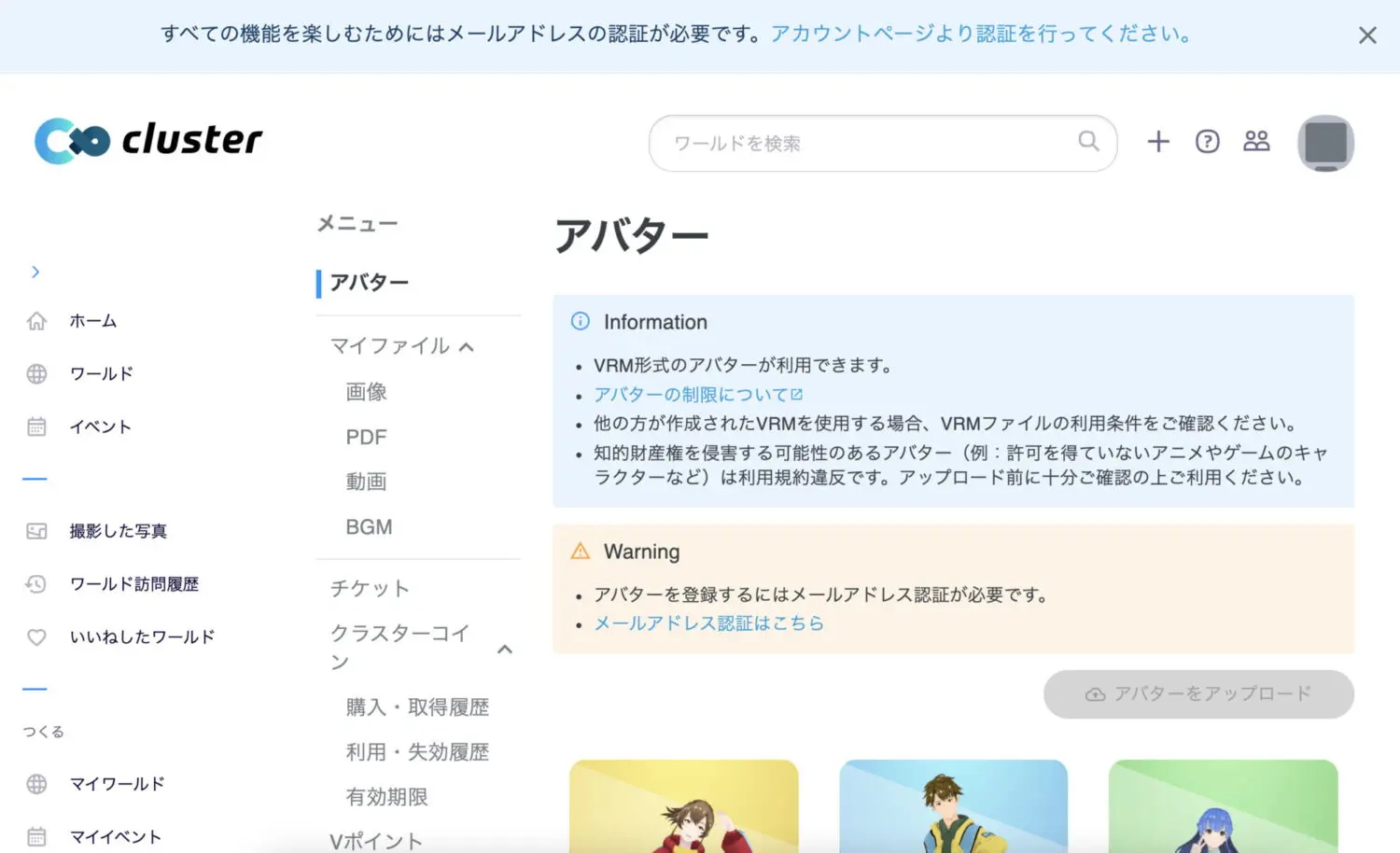Open the friends people icon
Viewport: 1400px width, 853px height.
click(1256, 141)
